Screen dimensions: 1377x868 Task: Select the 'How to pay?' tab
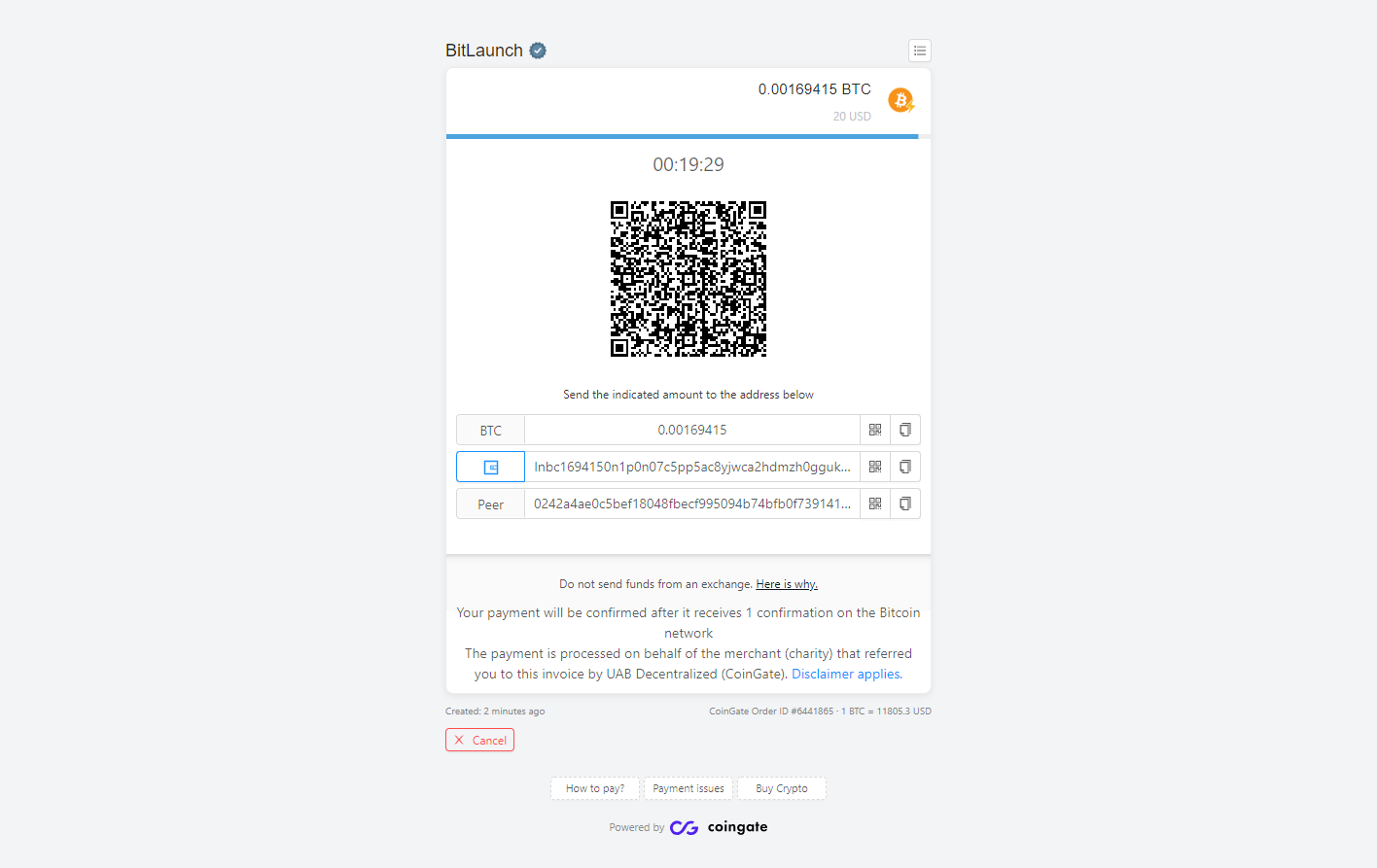(595, 788)
